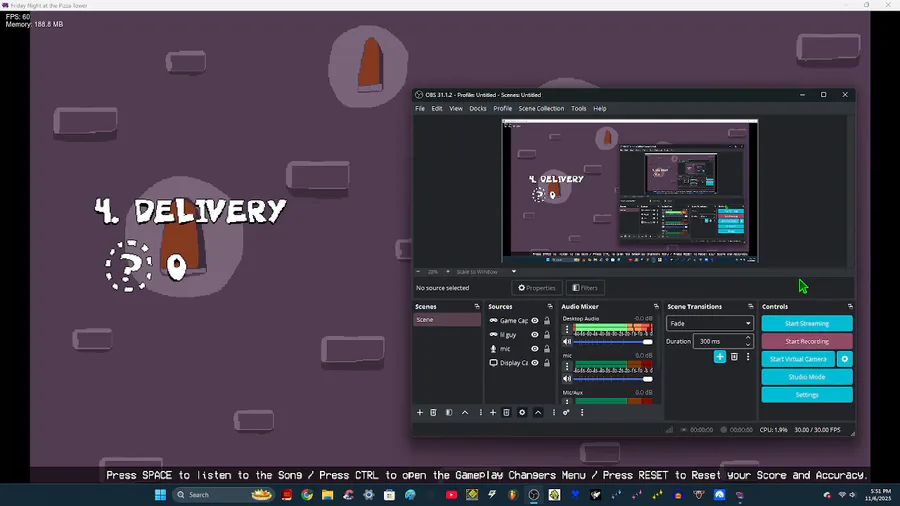Screen dimensions: 900x506
Task: Select the Scene item in Scenes list
Action: point(447,320)
